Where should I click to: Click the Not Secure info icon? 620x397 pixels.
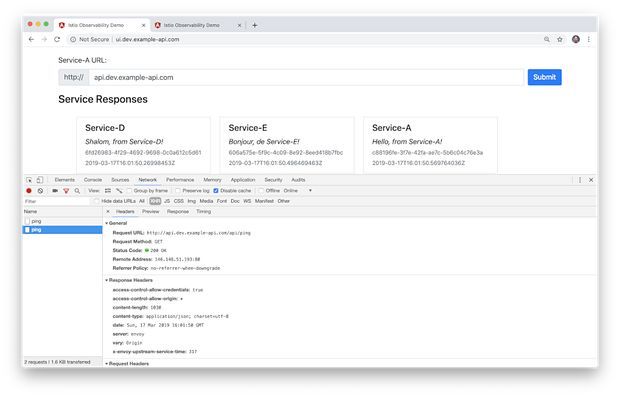point(73,40)
